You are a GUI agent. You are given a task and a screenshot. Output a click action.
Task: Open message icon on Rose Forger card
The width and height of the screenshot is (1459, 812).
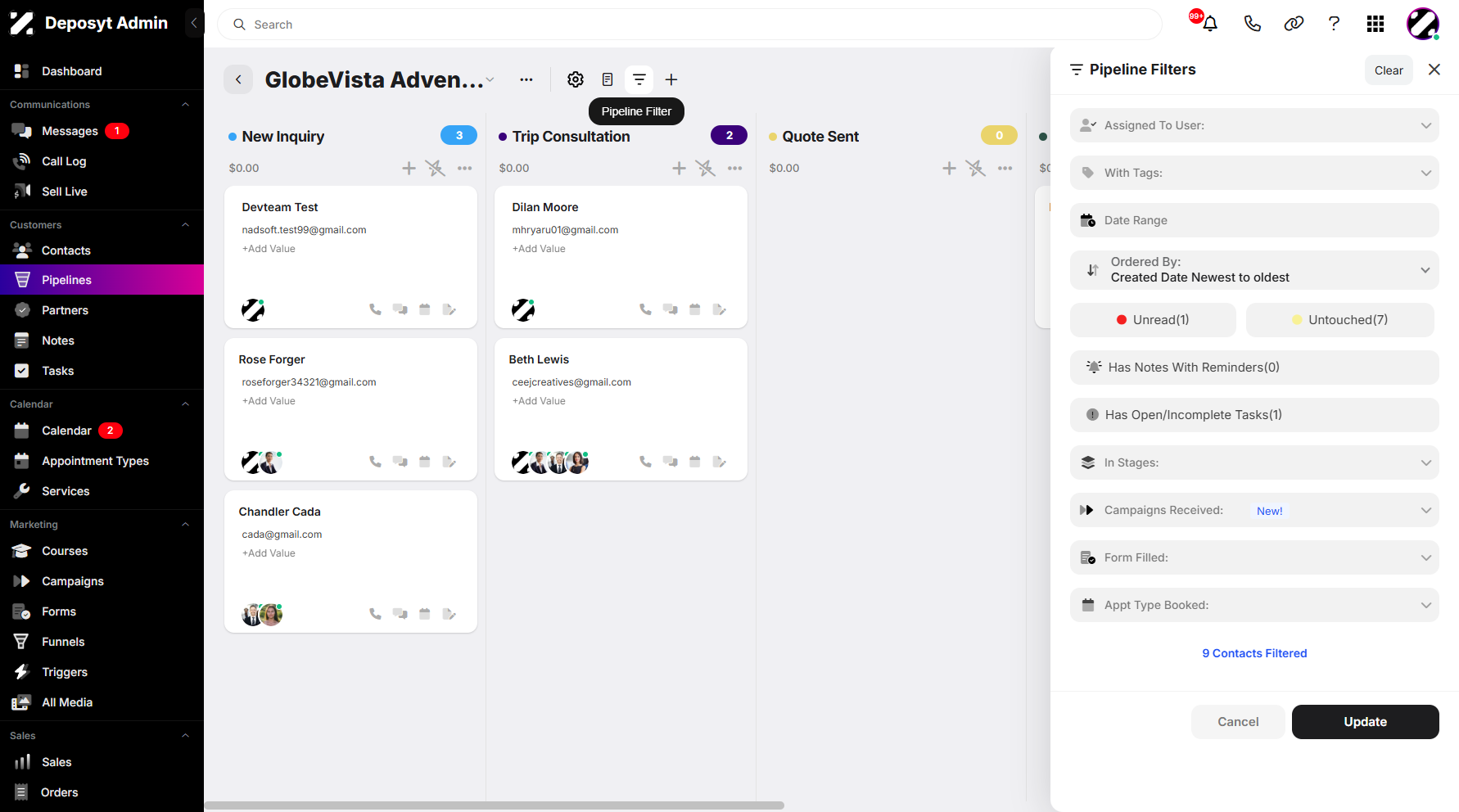click(x=400, y=462)
